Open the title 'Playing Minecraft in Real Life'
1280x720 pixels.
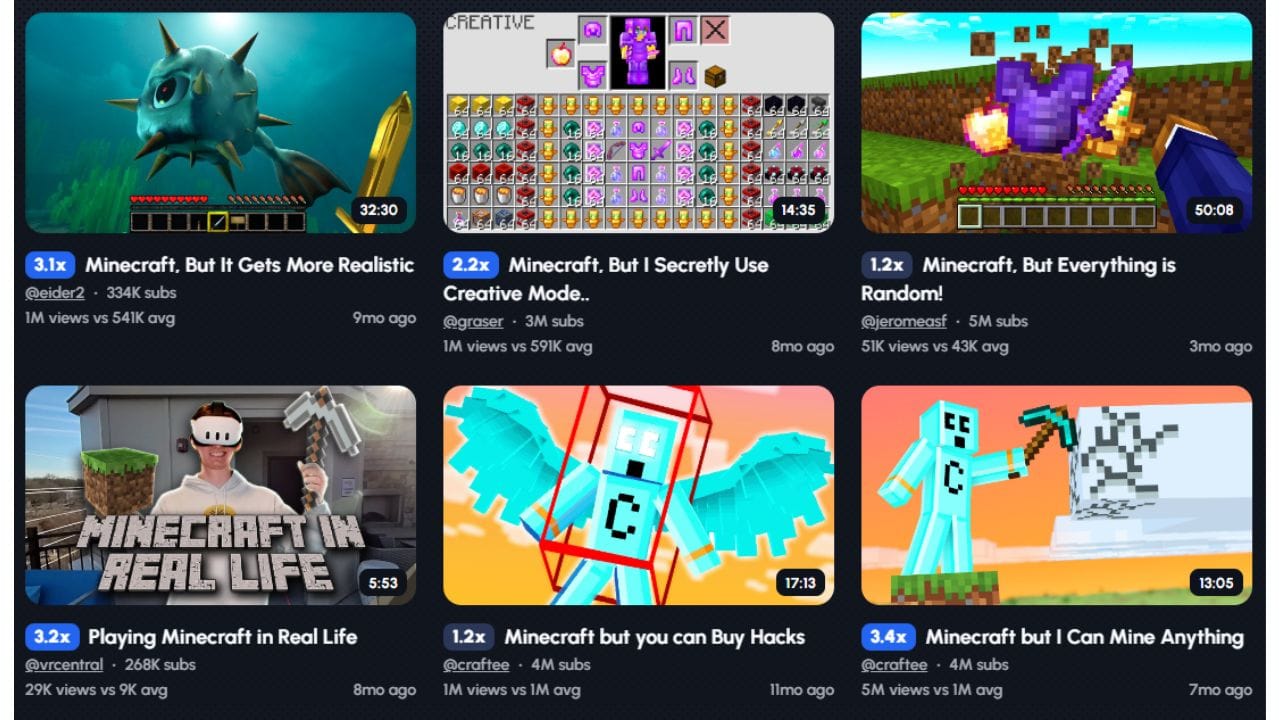[x=222, y=637]
